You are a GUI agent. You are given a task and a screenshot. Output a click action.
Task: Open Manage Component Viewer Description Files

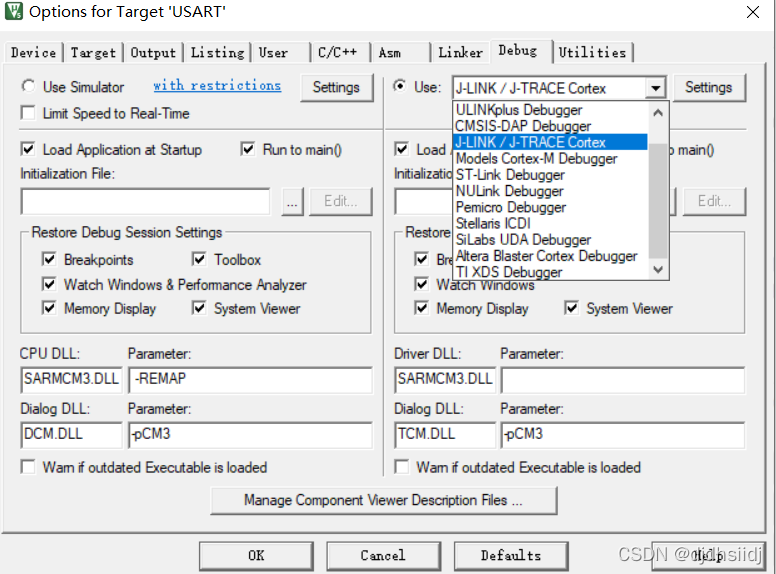[x=384, y=501]
